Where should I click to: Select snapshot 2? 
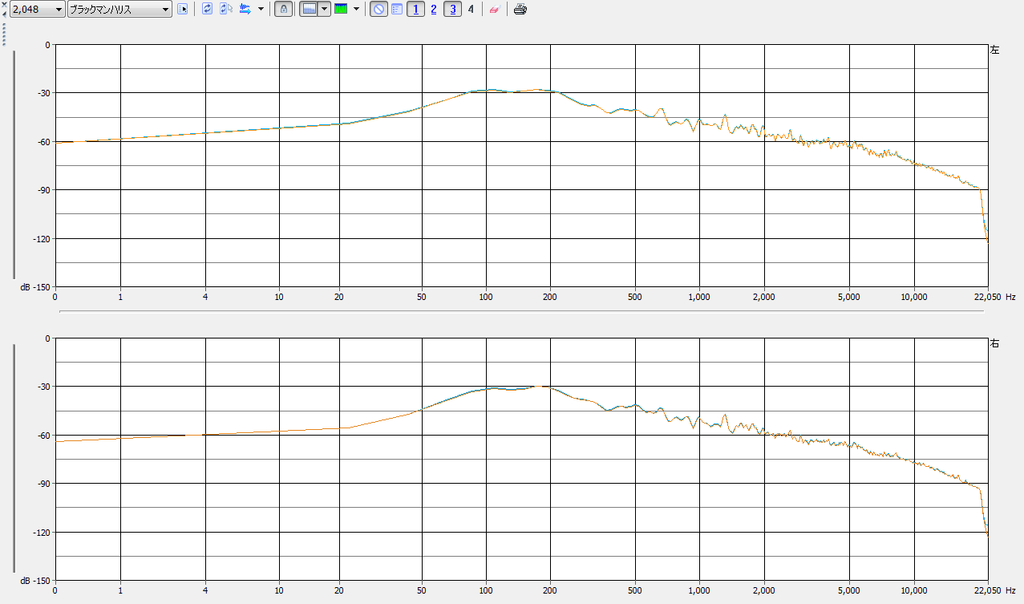click(434, 9)
